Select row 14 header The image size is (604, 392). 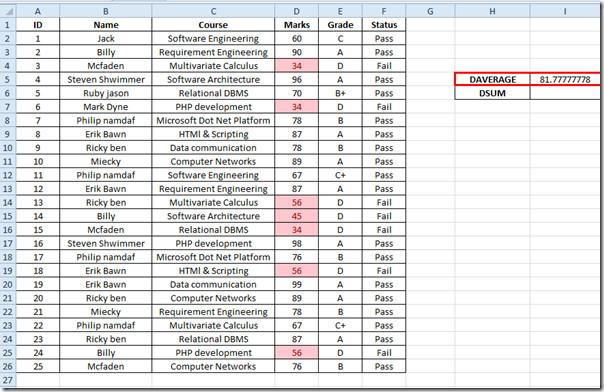[8, 203]
